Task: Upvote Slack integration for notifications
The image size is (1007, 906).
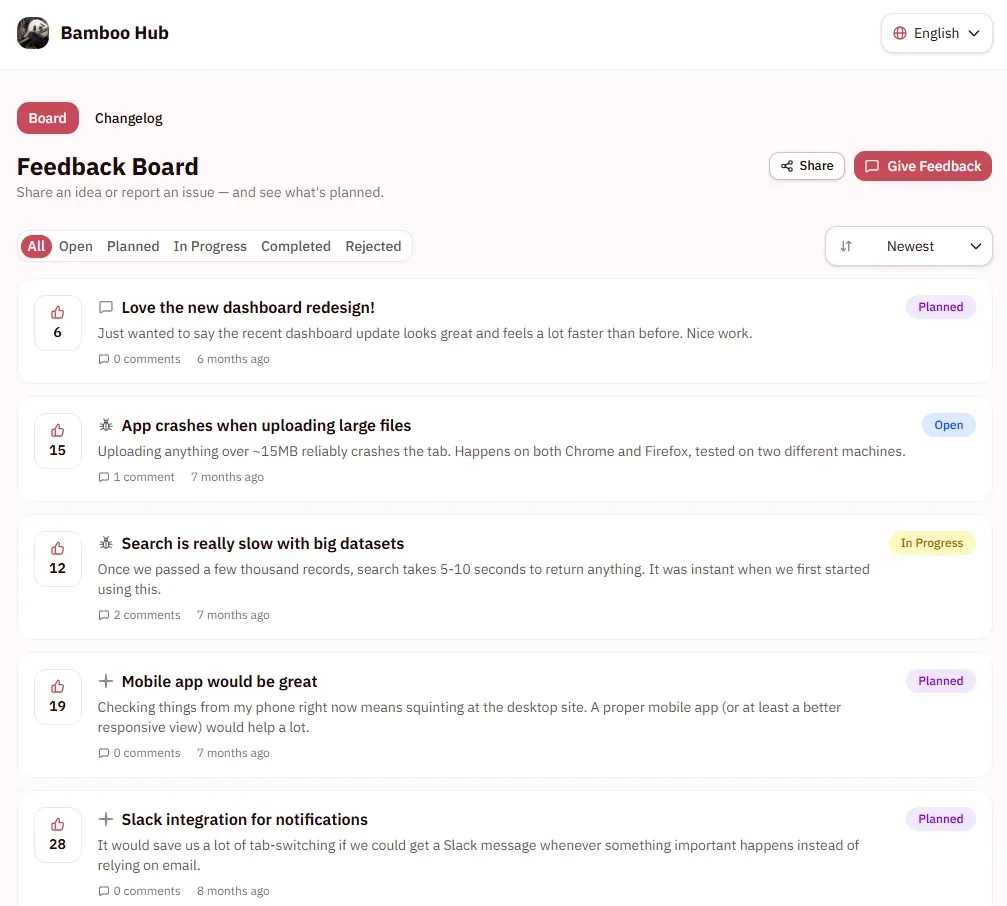Action: (x=58, y=835)
